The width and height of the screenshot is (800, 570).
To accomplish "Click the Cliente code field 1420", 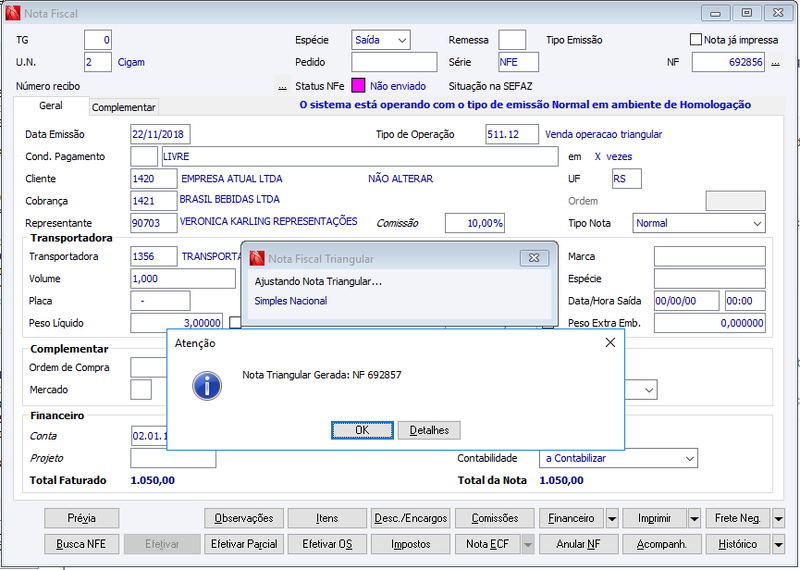I will coord(154,179).
